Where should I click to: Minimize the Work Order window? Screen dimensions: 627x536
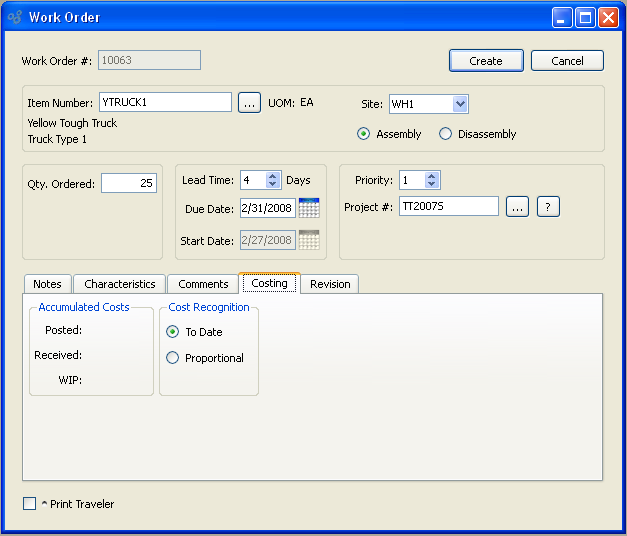[562, 18]
